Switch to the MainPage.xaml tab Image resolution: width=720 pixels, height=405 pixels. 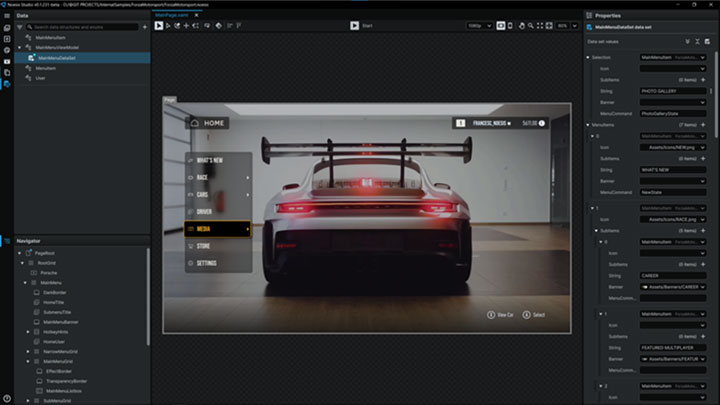click(173, 15)
